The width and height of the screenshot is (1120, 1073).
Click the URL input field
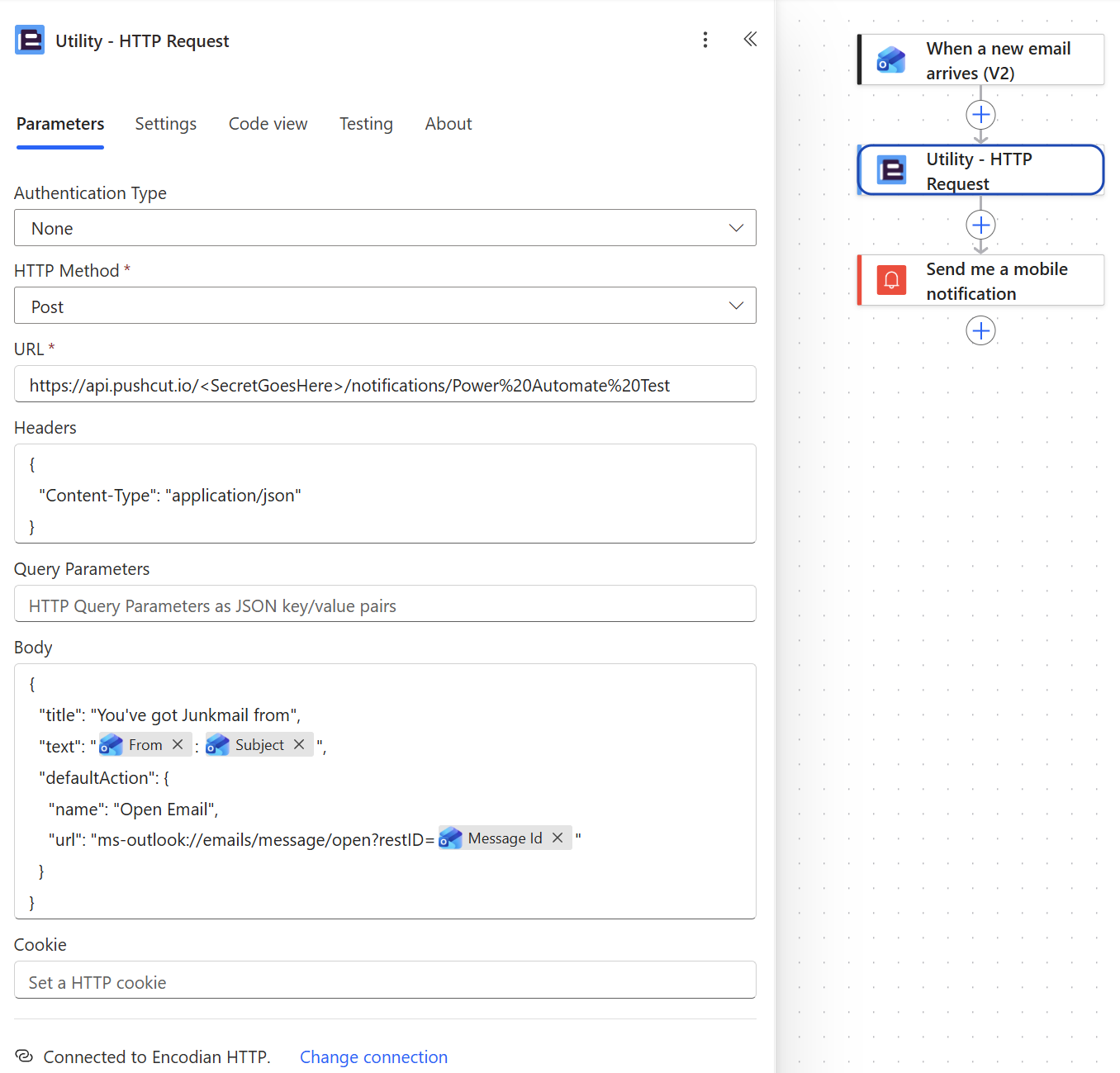coord(385,384)
